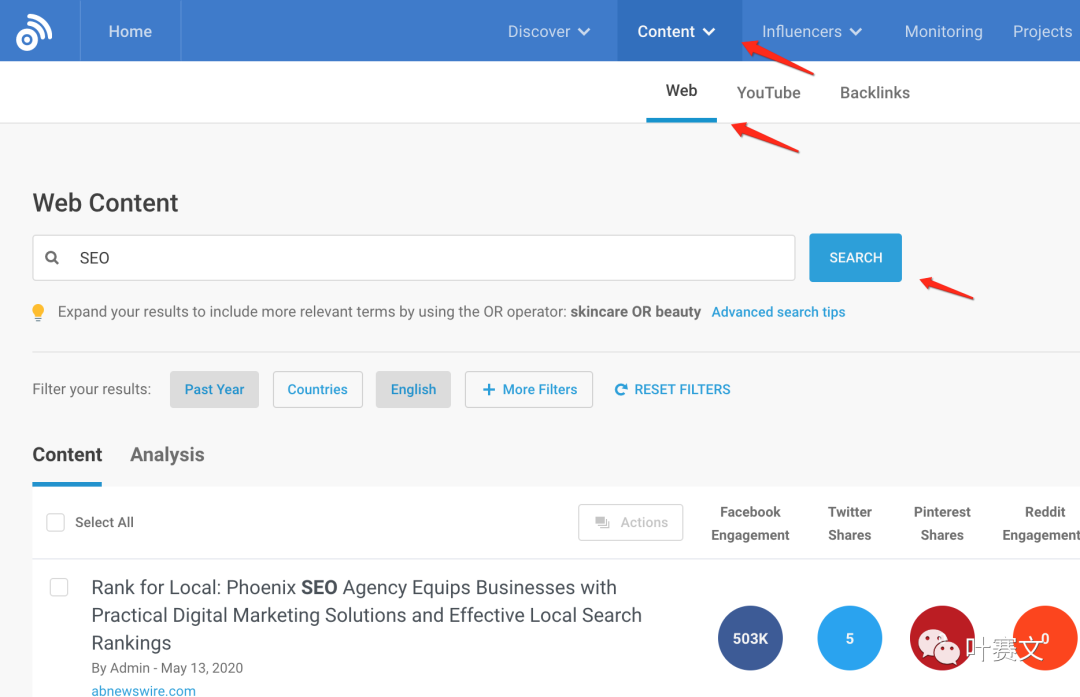Switch to the YouTube sub-tab
1080x697 pixels.
[x=769, y=93]
